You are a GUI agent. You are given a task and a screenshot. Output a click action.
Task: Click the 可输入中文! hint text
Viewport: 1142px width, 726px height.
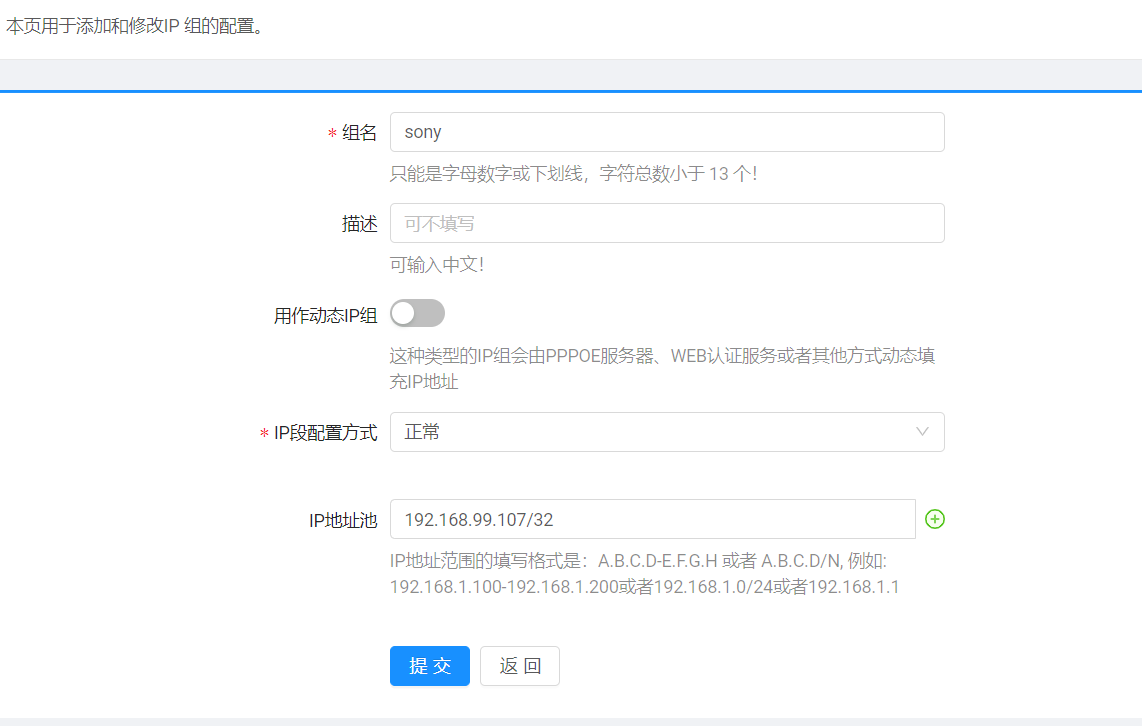click(436, 265)
